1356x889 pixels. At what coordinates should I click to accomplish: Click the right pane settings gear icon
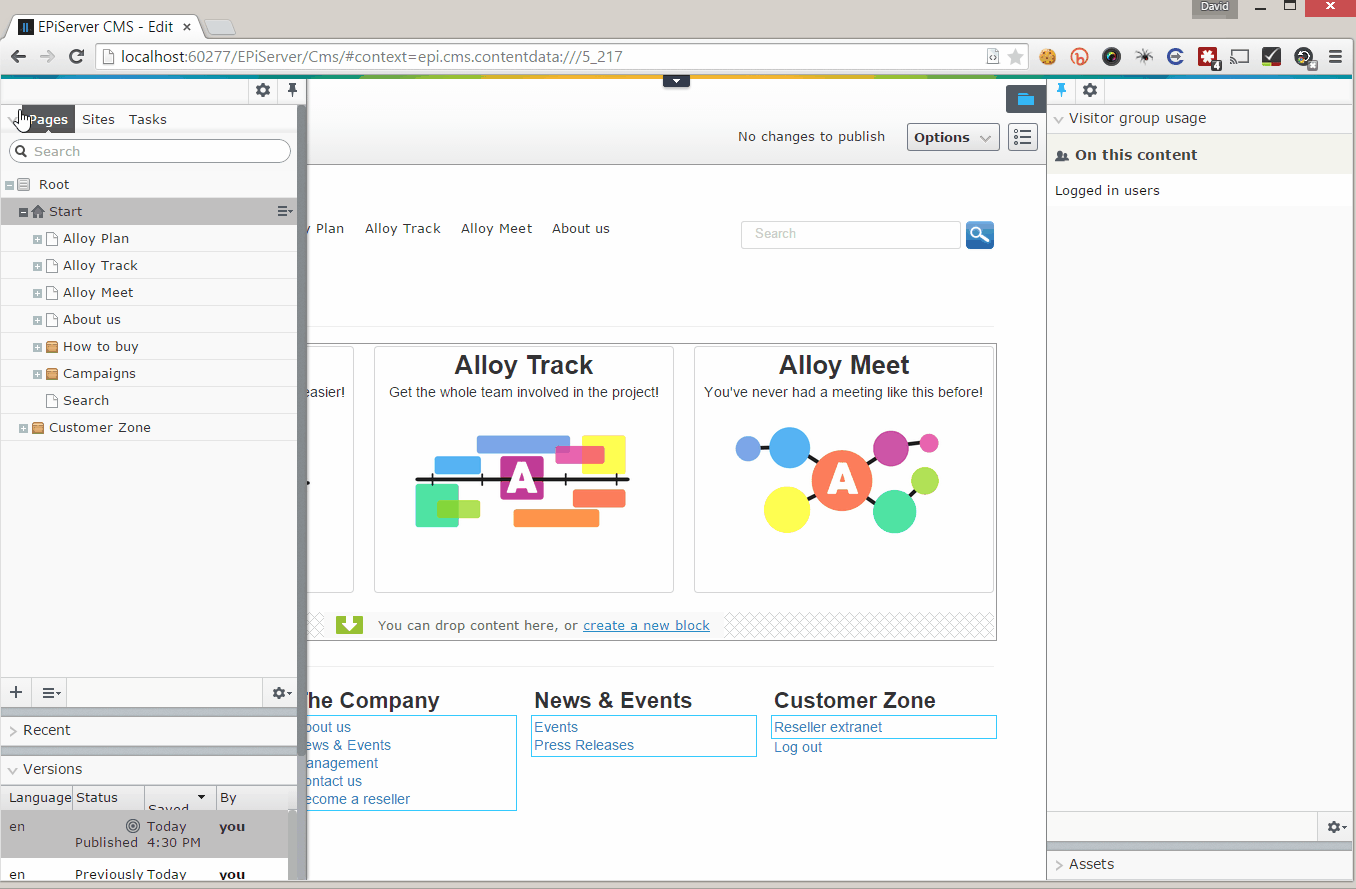[1090, 90]
